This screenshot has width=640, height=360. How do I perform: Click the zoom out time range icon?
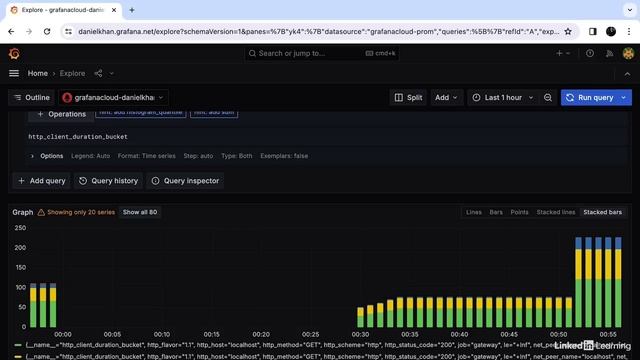pos(548,98)
